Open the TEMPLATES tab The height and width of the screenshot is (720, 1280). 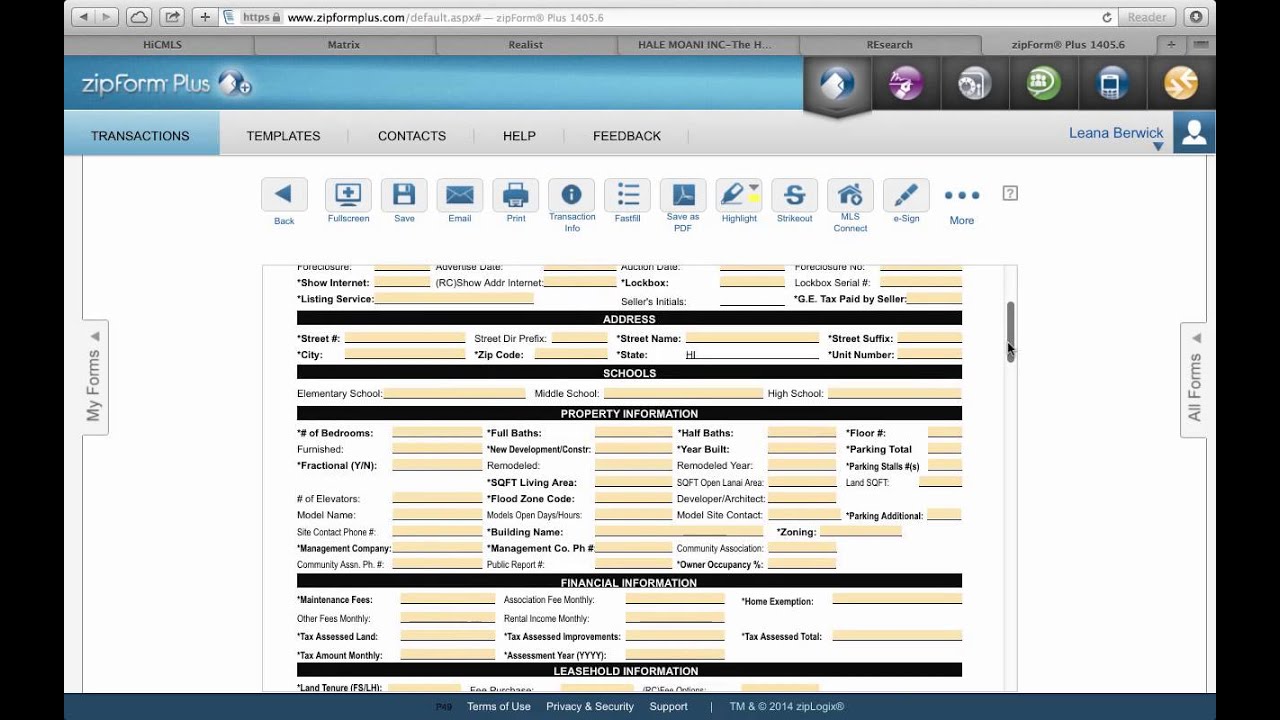point(283,135)
